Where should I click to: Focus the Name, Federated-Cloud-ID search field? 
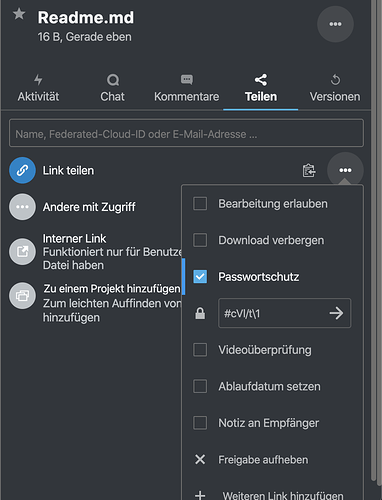[186, 133]
